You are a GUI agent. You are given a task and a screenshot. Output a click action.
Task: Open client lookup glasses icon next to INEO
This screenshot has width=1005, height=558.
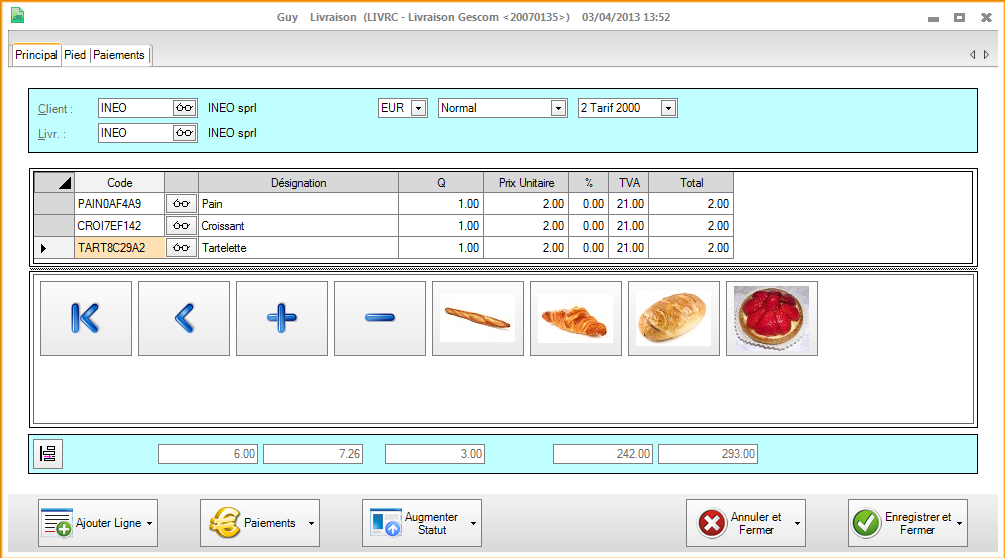coord(184,108)
